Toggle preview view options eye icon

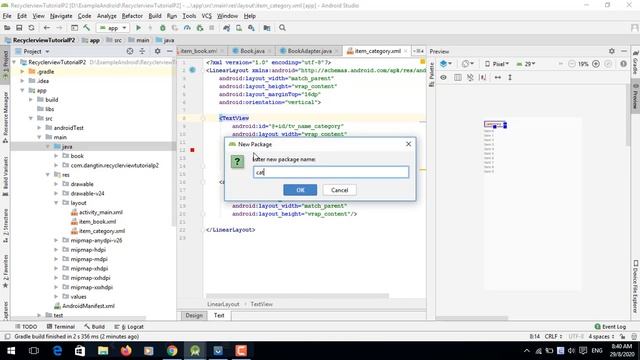pyautogui.click(x=443, y=77)
